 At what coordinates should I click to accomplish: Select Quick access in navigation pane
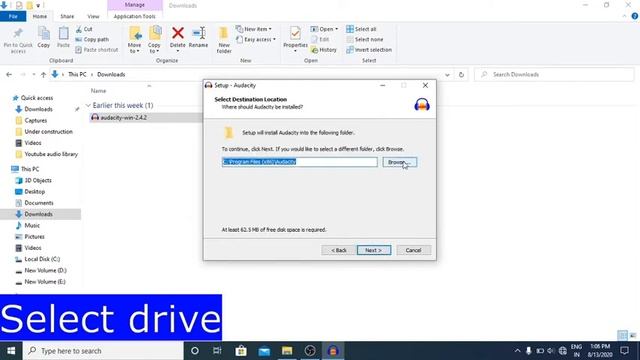[37, 98]
